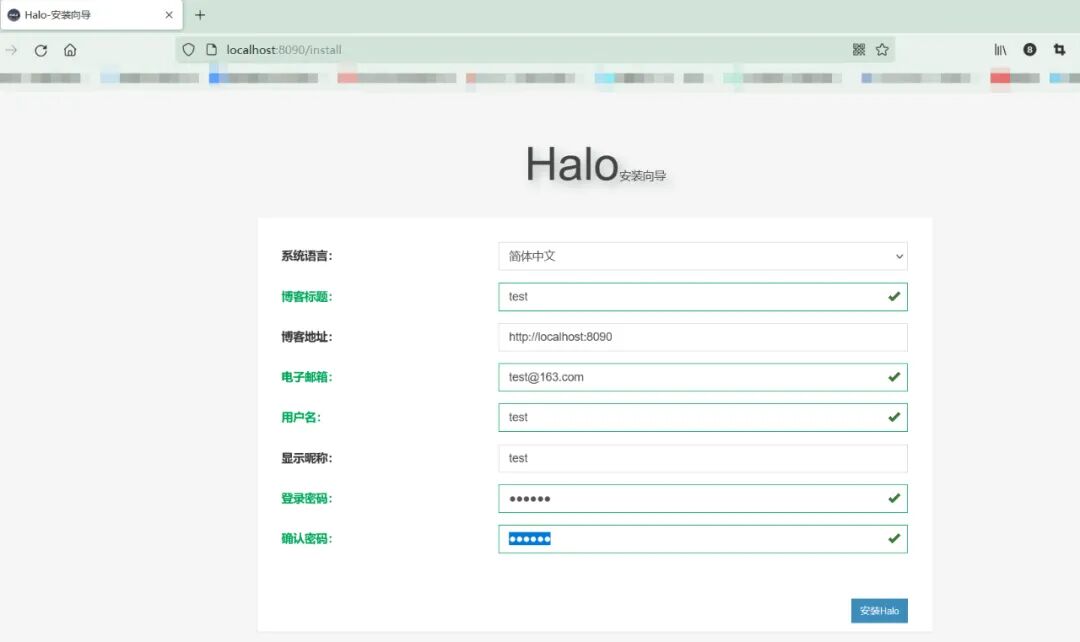Viewport: 1080px width, 642px height.
Task: Click the round extension badge icon
Action: coord(1030,50)
